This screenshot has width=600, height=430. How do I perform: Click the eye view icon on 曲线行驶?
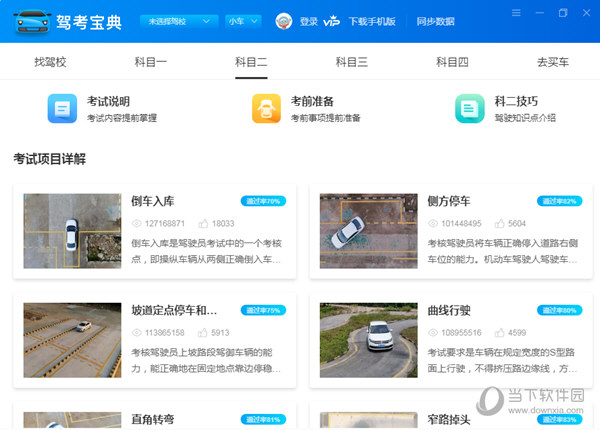(433, 333)
